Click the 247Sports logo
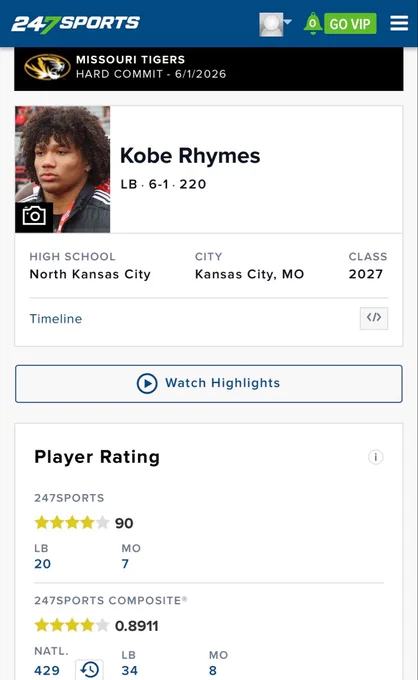The height and width of the screenshot is (680, 418). coord(75,24)
